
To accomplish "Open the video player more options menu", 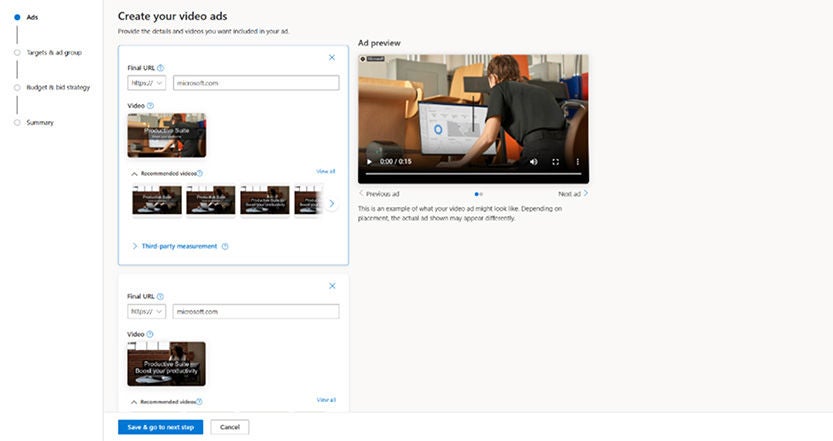I will coord(577,161).
